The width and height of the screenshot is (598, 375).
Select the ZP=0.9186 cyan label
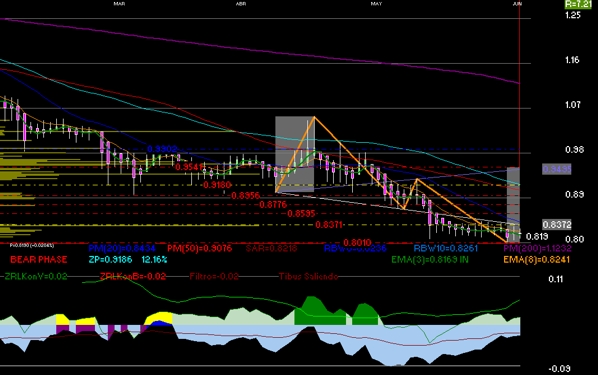[x=110, y=260]
